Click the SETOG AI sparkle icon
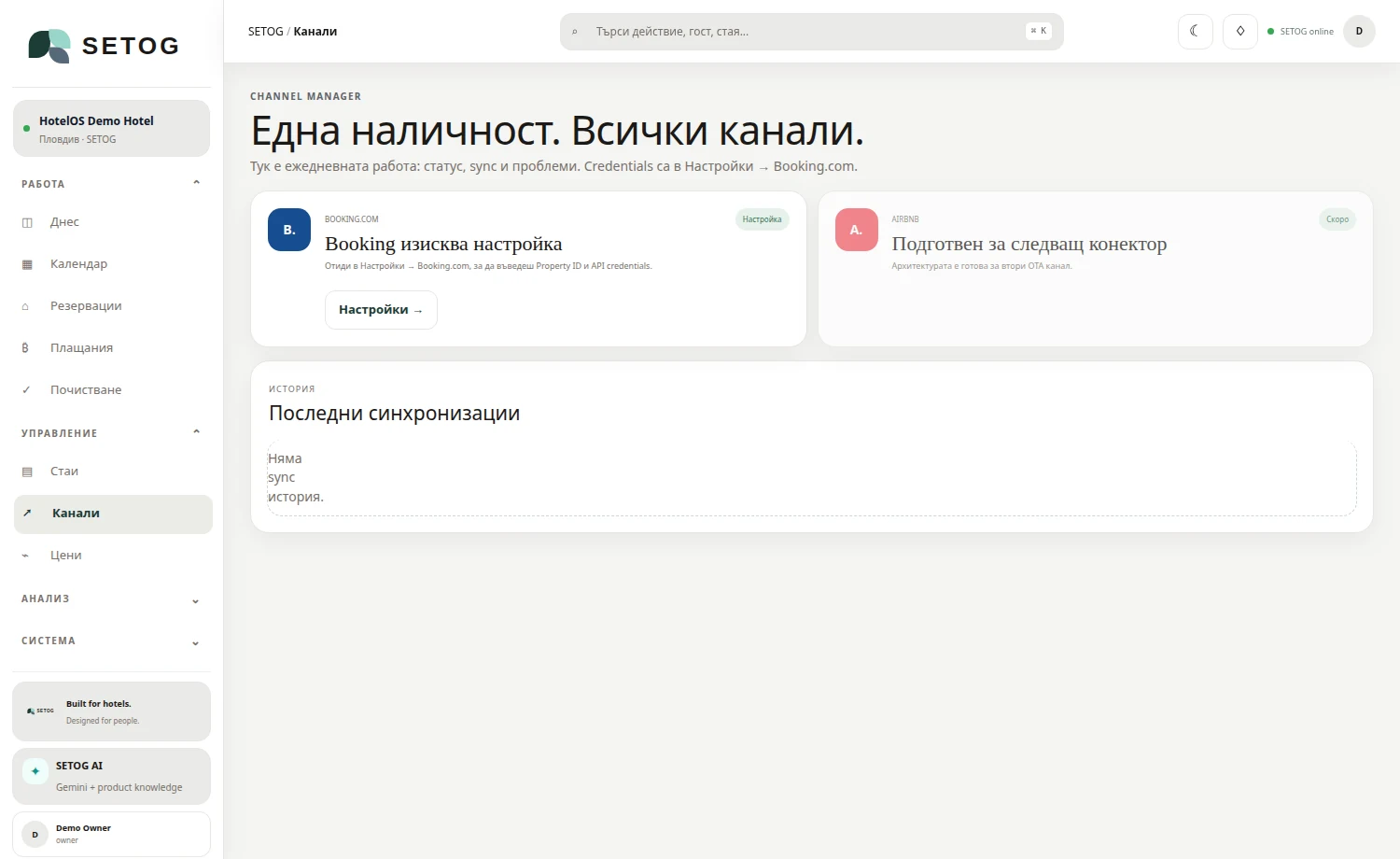1400x859 pixels. 35,771
